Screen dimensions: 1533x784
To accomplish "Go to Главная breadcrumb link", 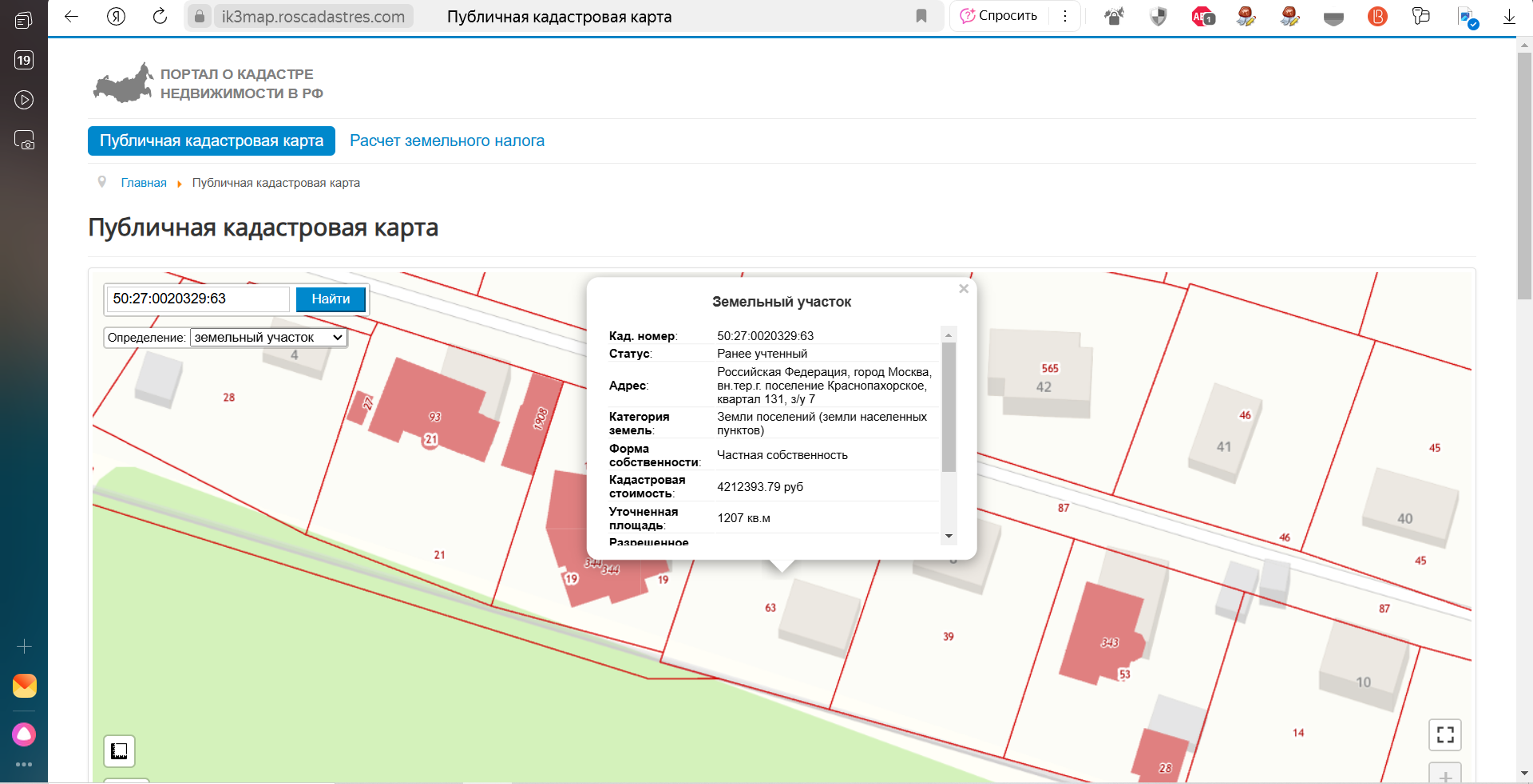I will (x=144, y=183).
